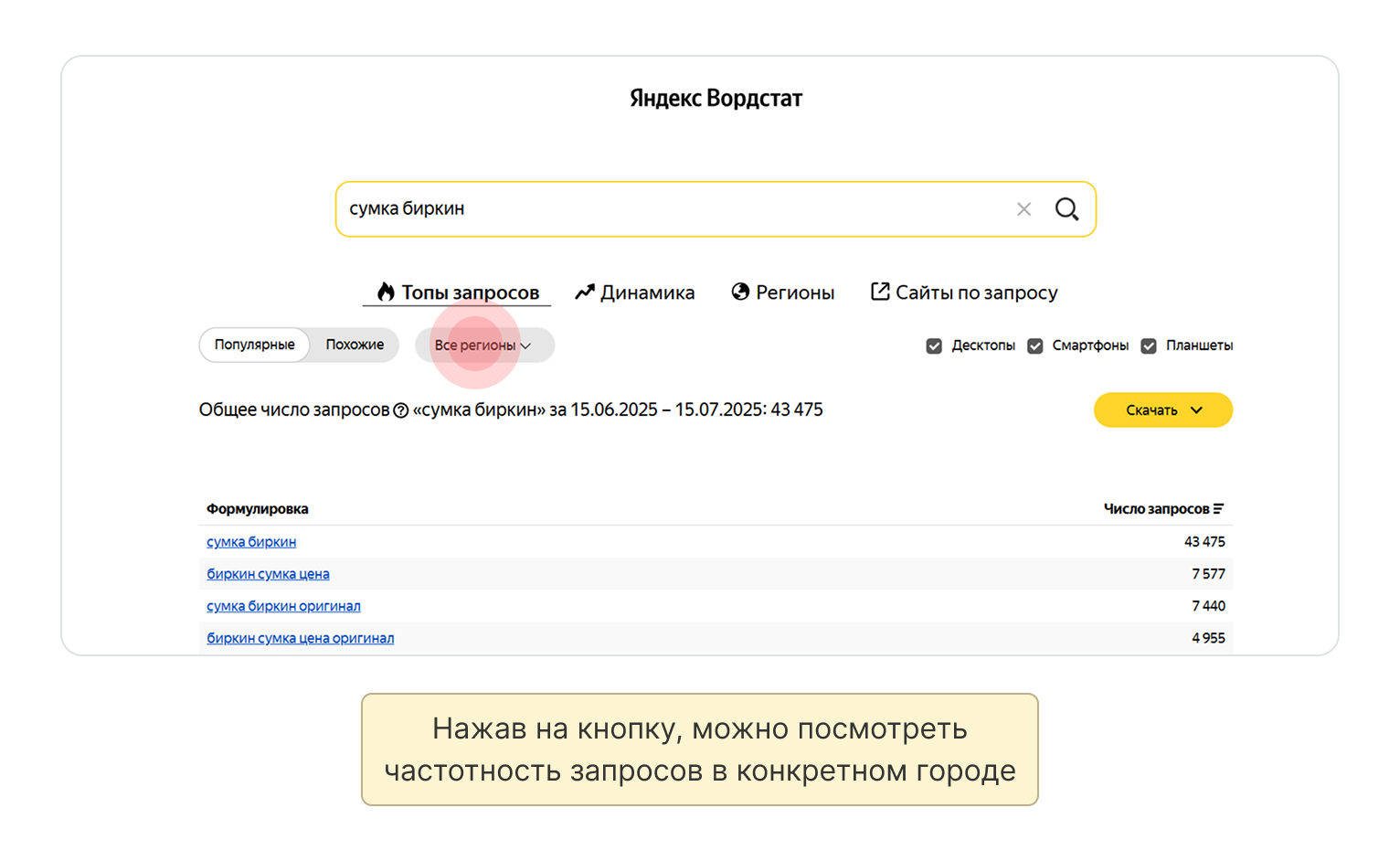Switch to Топы запросов tab
1400x861 pixels.
[458, 292]
